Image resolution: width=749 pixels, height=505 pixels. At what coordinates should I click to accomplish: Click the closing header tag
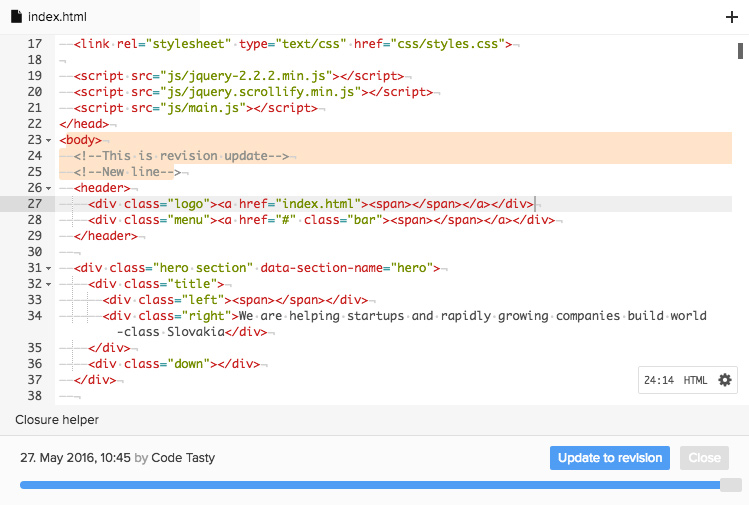(x=106, y=236)
